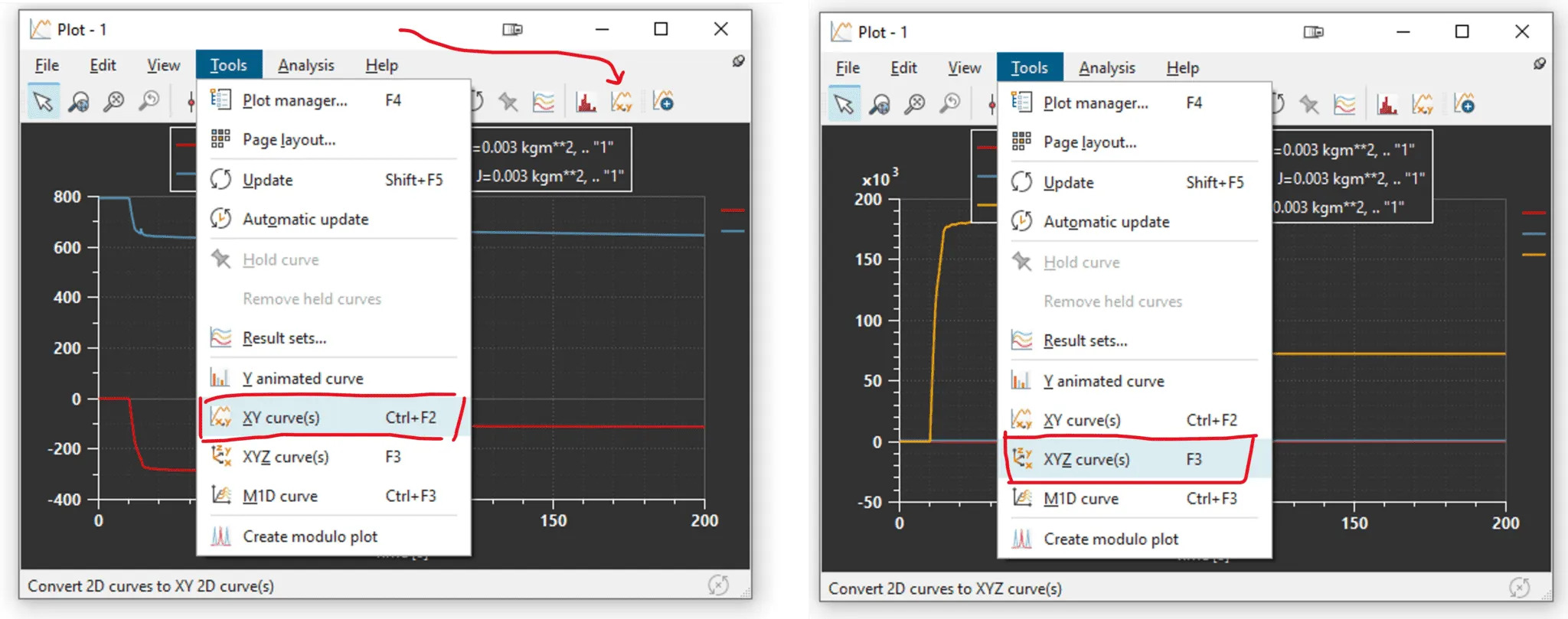Image resolution: width=1568 pixels, height=619 pixels.
Task: Click title bar layout icon in right window
Action: [x=1313, y=32]
